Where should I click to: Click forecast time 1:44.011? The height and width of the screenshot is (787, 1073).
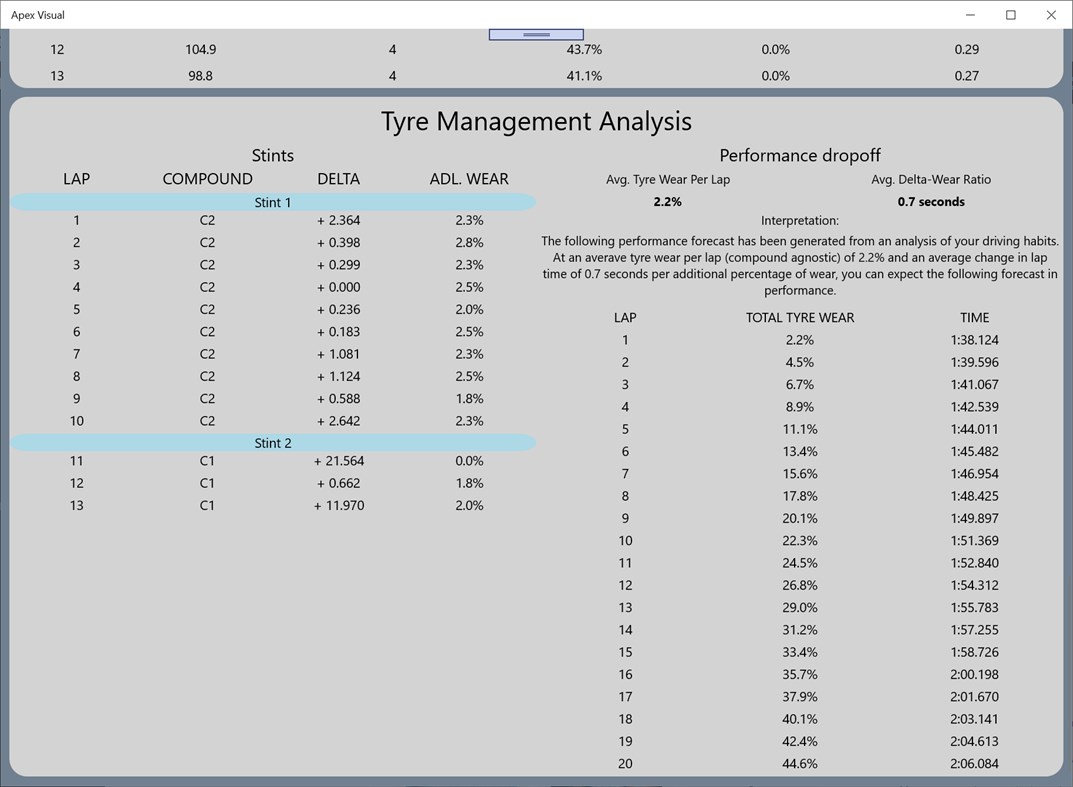coord(974,429)
